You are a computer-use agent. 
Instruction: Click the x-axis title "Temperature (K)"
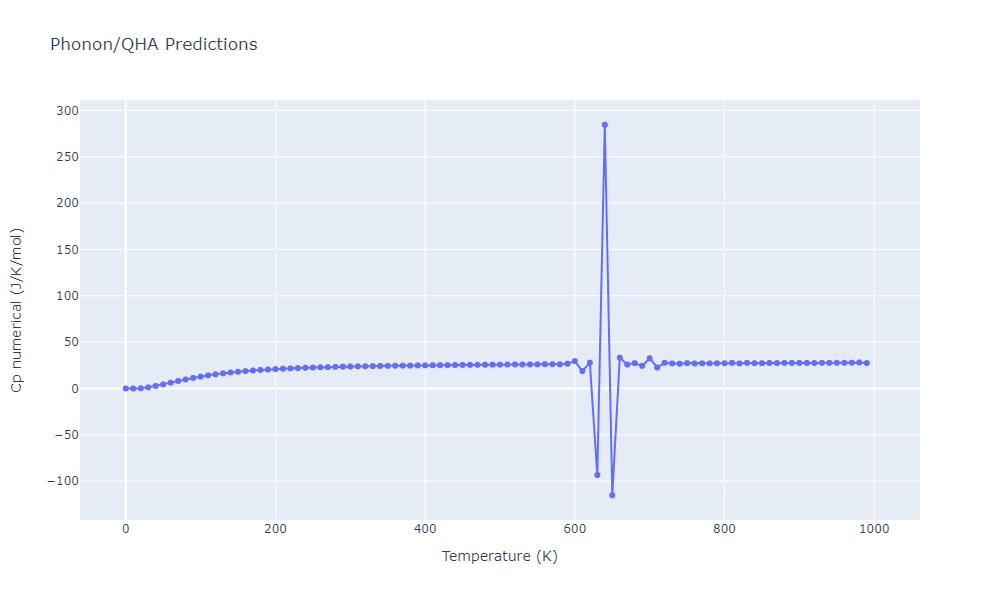499,556
